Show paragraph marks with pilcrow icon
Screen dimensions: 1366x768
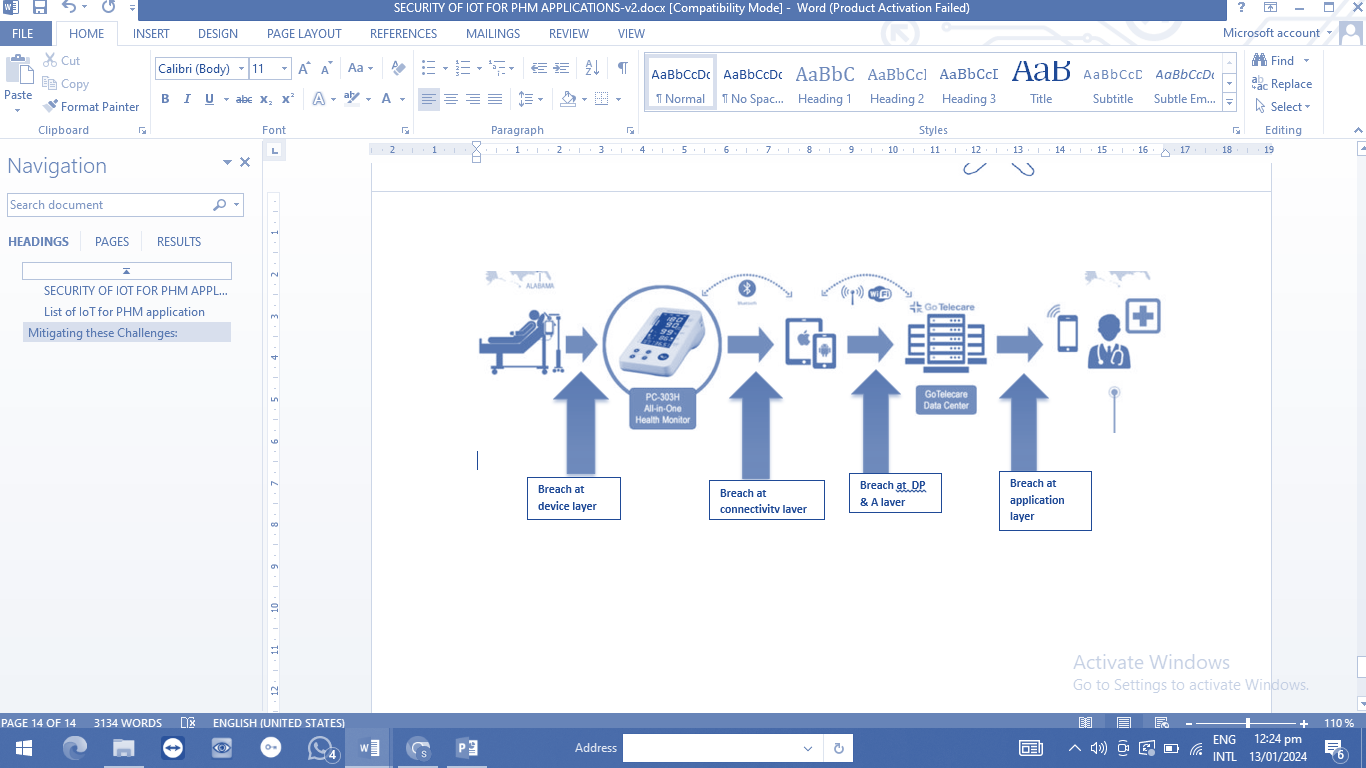622,68
